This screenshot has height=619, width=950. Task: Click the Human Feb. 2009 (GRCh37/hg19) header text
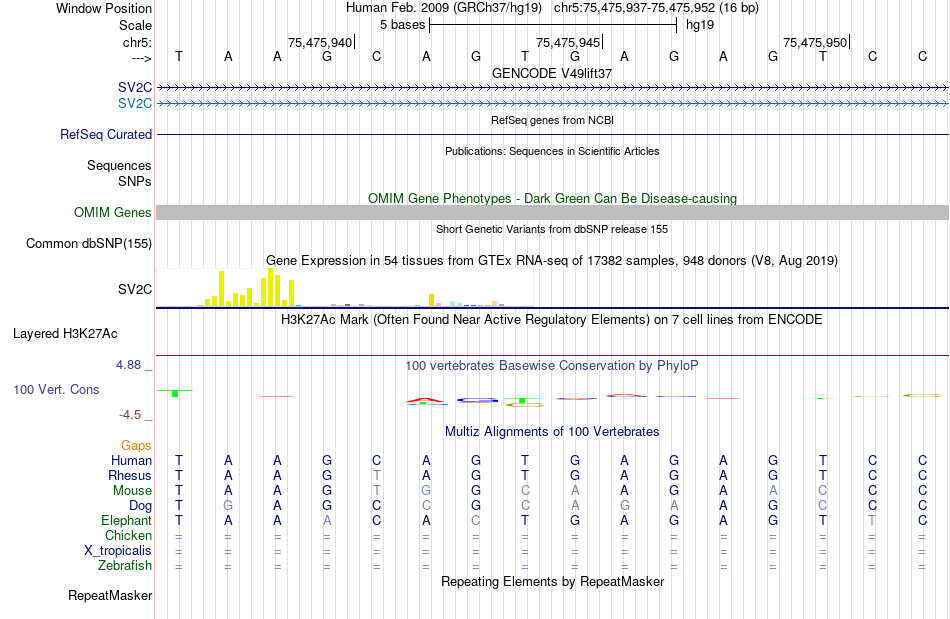click(446, 8)
